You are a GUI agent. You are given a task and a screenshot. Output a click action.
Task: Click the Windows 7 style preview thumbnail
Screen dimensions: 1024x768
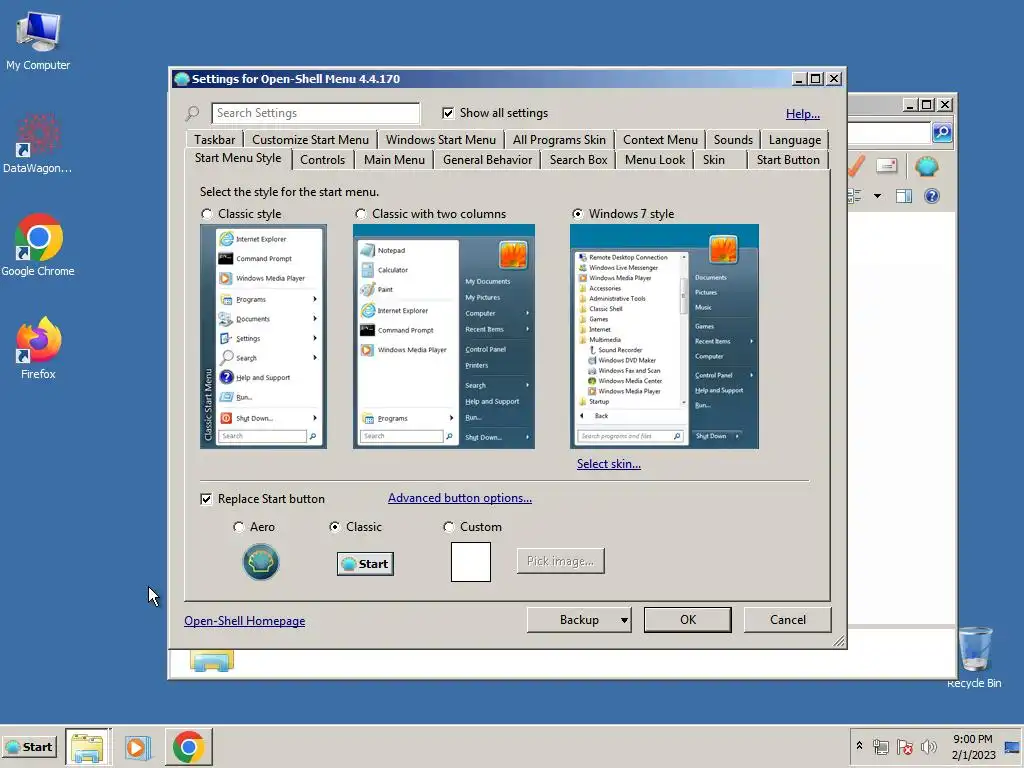click(664, 336)
